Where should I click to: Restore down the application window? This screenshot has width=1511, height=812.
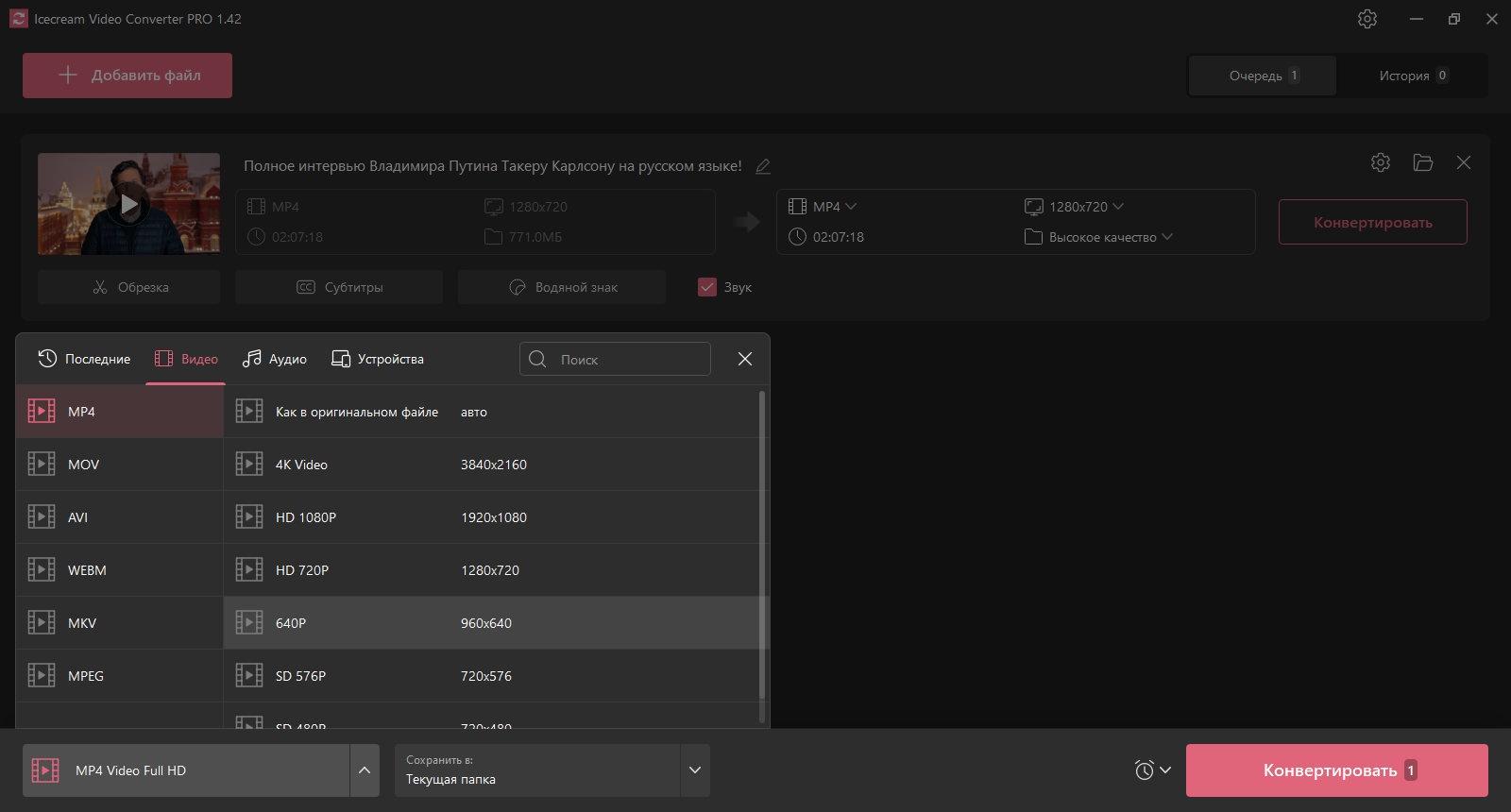point(1454,19)
